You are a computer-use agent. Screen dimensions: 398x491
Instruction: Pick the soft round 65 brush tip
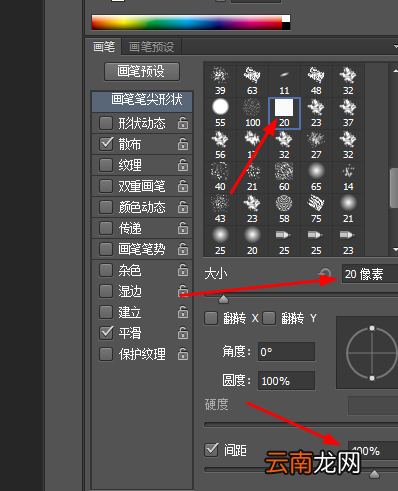[316, 177]
